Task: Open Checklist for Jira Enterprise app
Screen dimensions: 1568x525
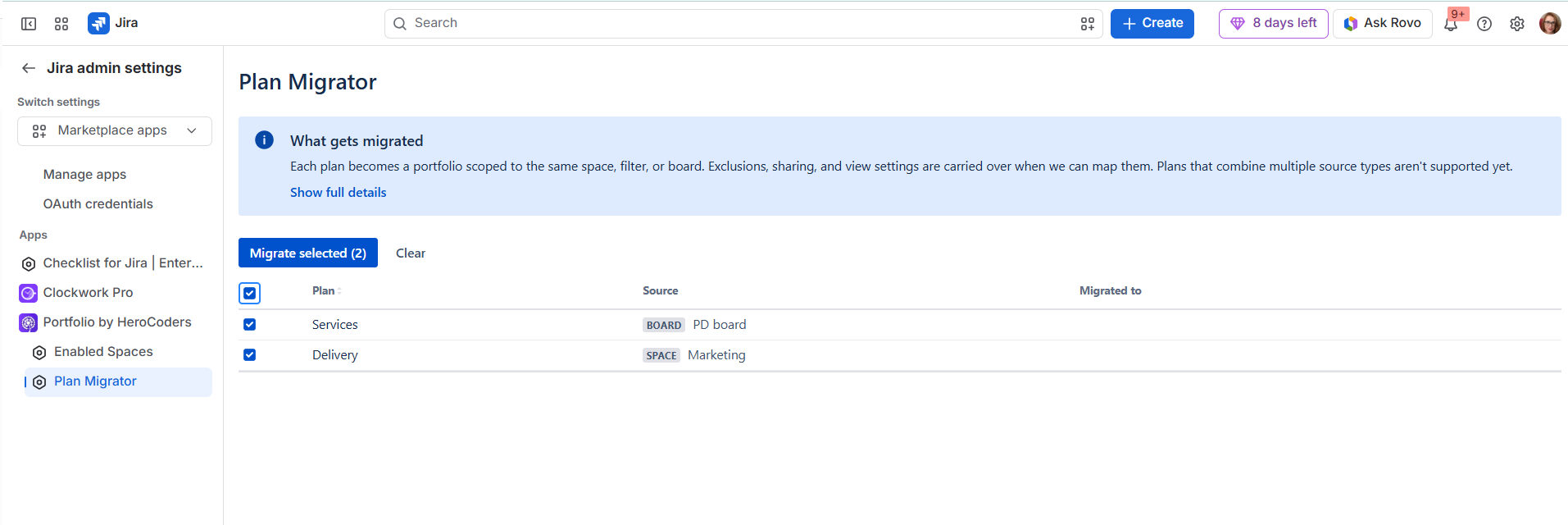Action: [x=123, y=263]
